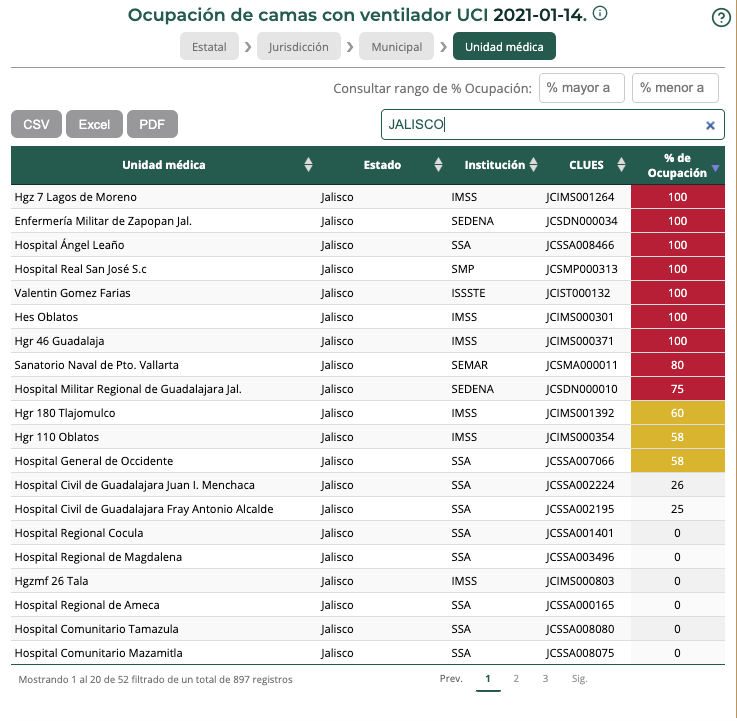Screen dimensions: 737x721
Task: Download the table as PDF
Action: click(152, 124)
